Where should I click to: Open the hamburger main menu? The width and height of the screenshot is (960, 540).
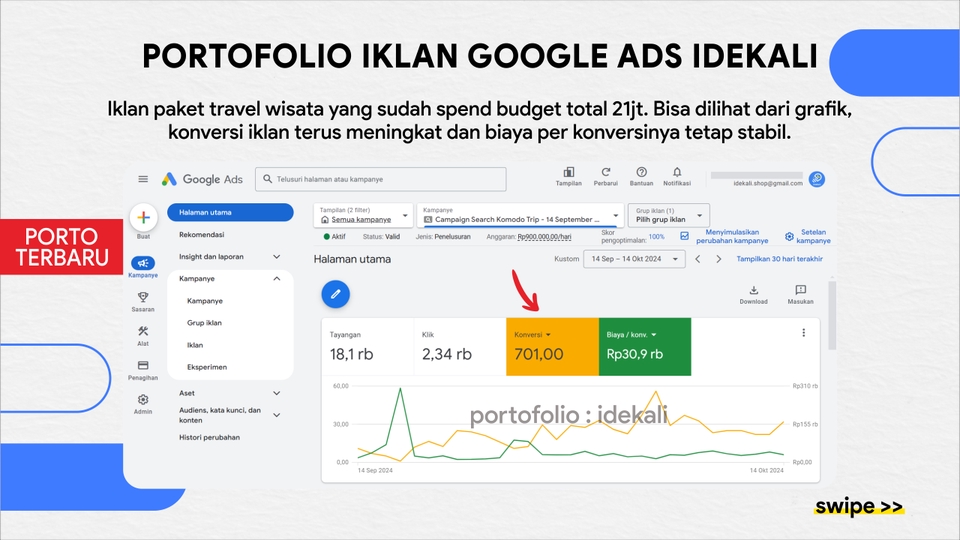point(143,179)
